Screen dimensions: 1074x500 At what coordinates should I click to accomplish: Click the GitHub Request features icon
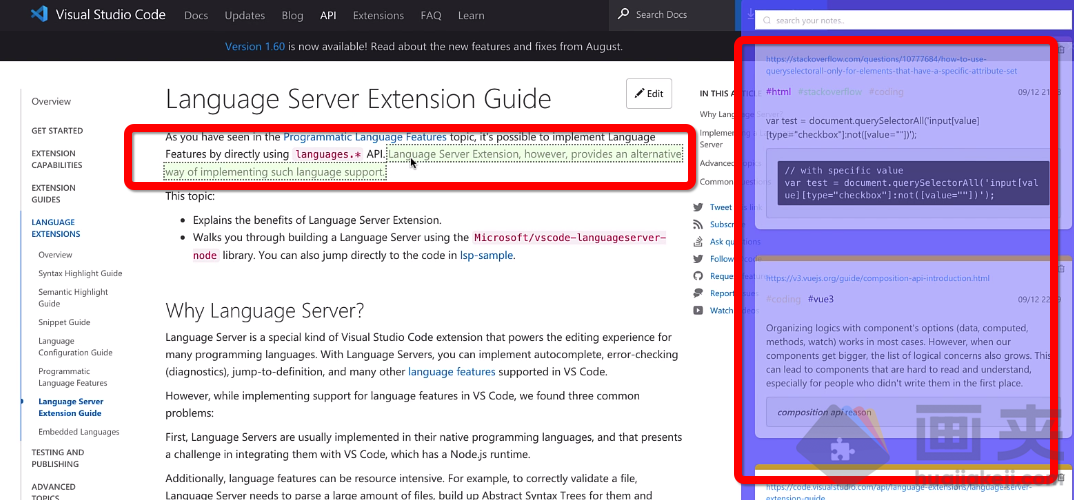point(698,276)
